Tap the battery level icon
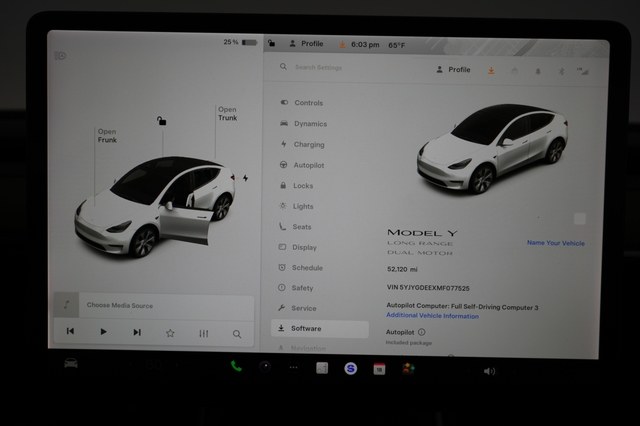The height and width of the screenshot is (426, 640). (249, 42)
